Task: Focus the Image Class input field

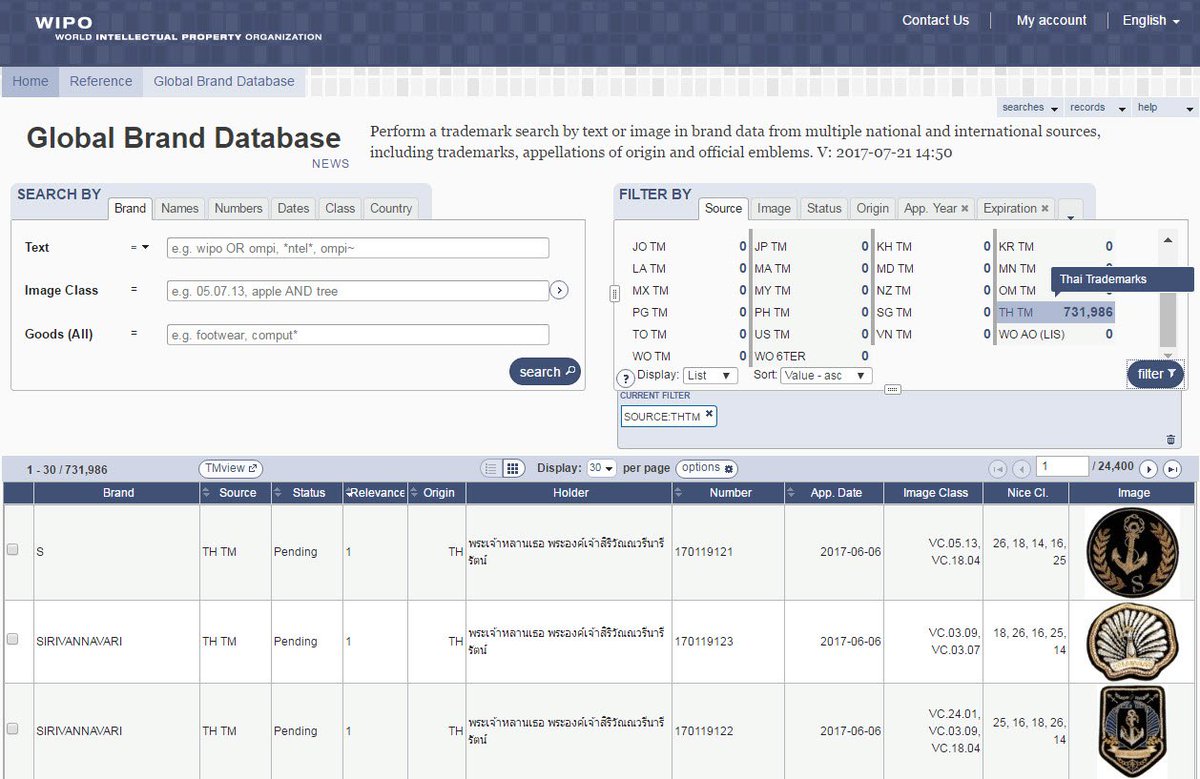Action: (x=358, y=291)
